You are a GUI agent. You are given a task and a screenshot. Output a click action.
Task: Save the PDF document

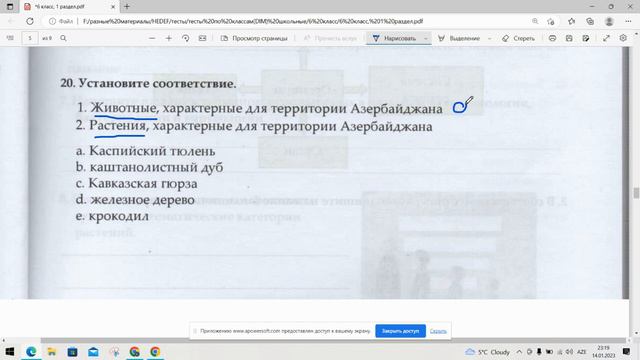point(569,38)
